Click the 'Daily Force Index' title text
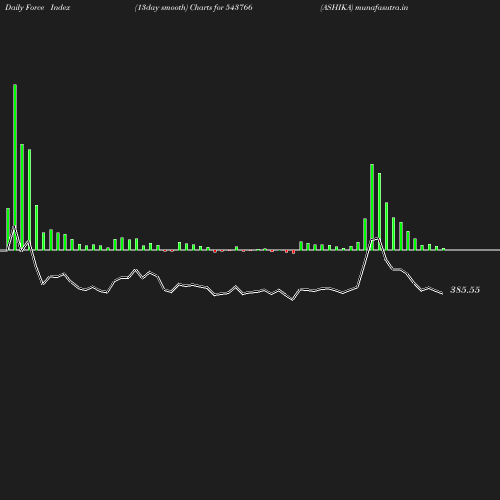The width and height of the screenshot is (500, 500). tap(37, 7)
